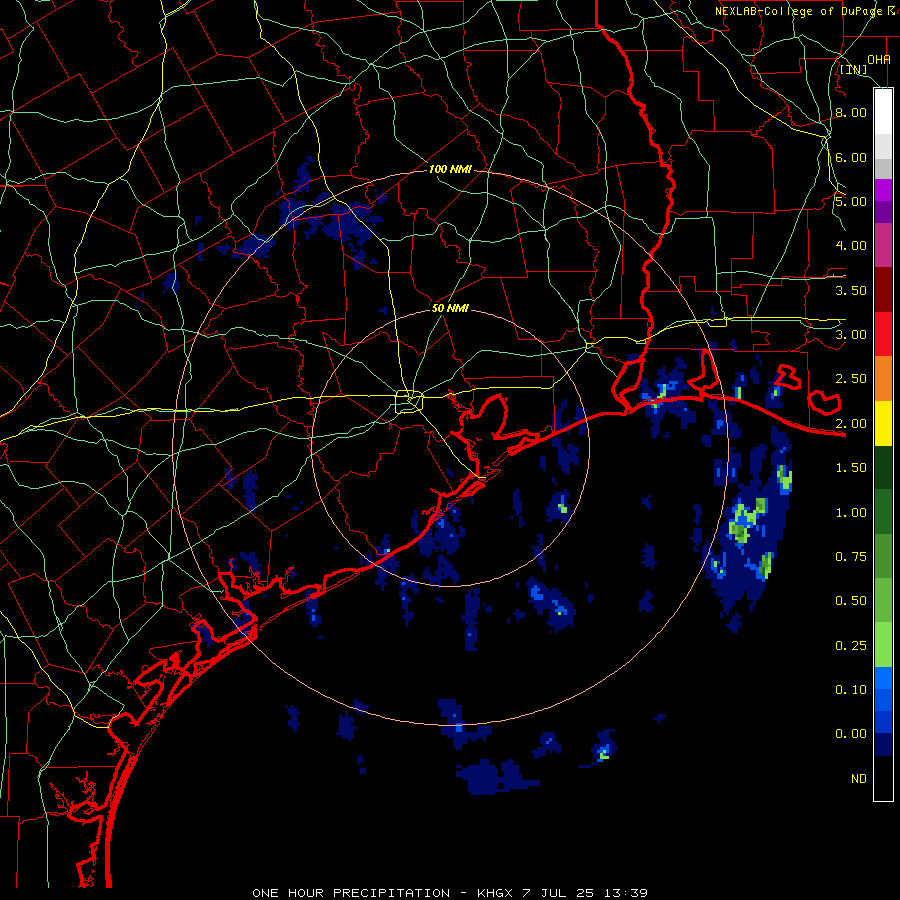Click the white 8.00 legend swatch

click(x=883, y=111)
